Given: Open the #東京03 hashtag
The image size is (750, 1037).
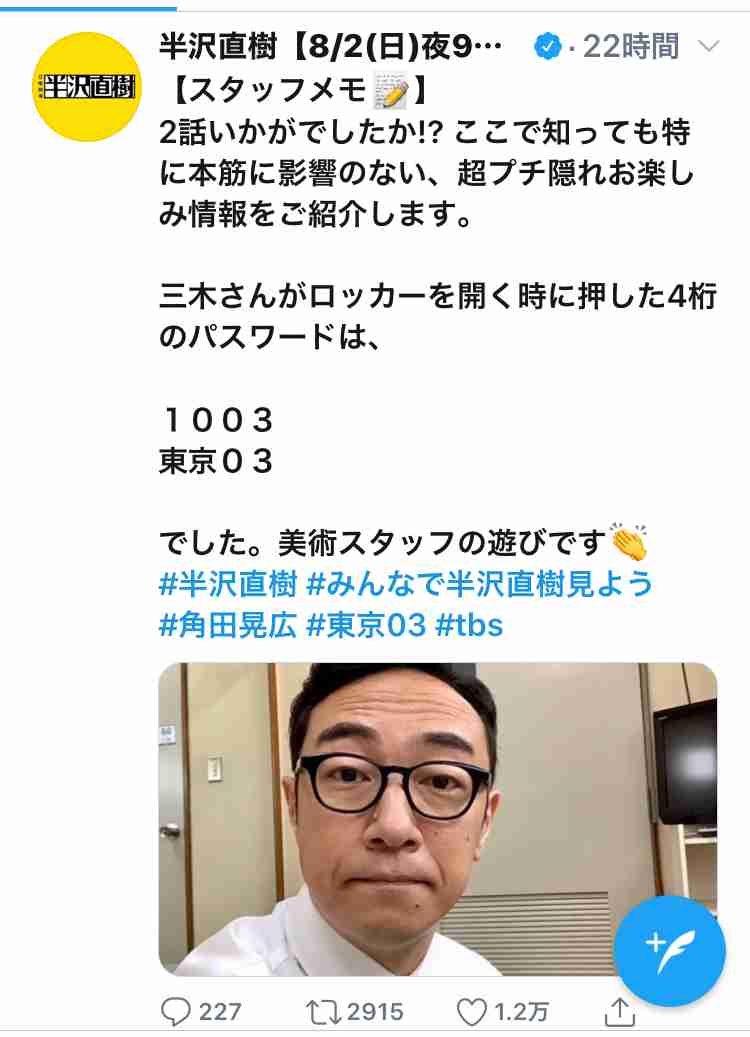Looking at the screenshot, I should (366, 625).
